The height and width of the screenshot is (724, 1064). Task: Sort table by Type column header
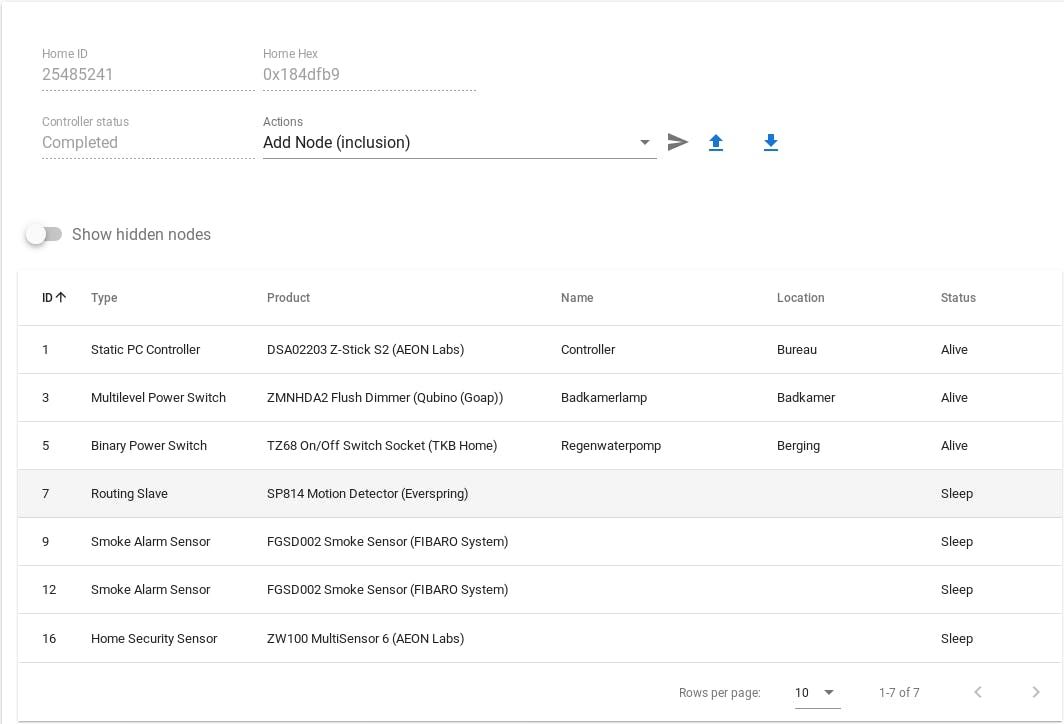click(x=104, y=298)
